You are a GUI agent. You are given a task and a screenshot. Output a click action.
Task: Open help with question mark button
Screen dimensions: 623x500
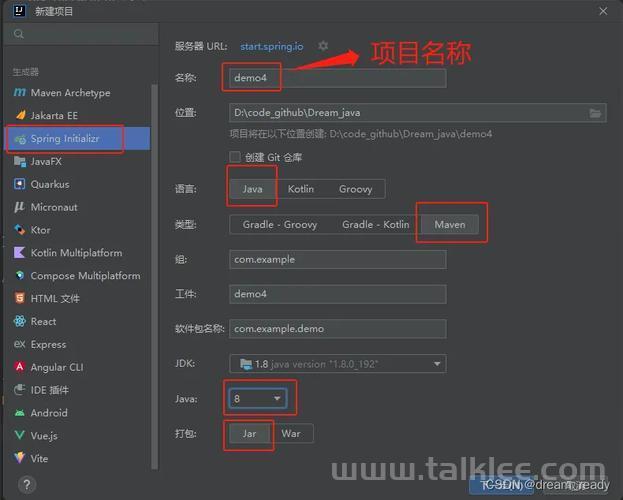point(27,484)
